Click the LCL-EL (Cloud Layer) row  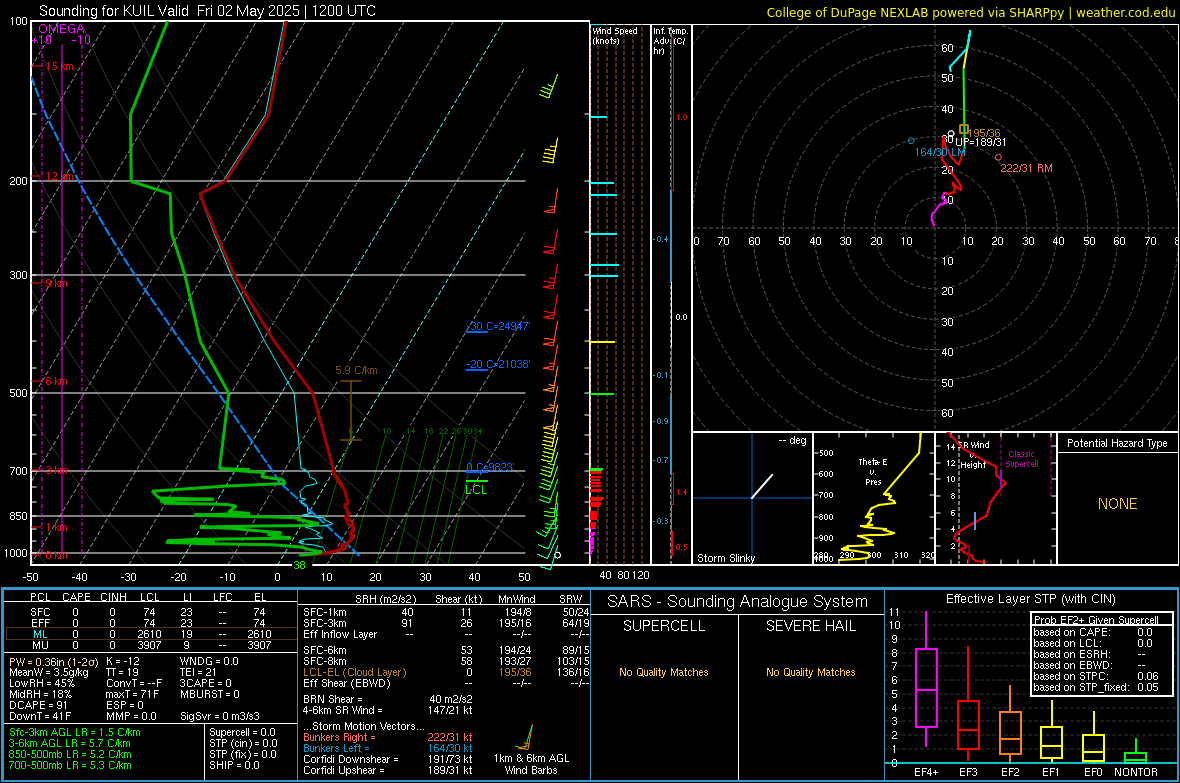point(446,672)
